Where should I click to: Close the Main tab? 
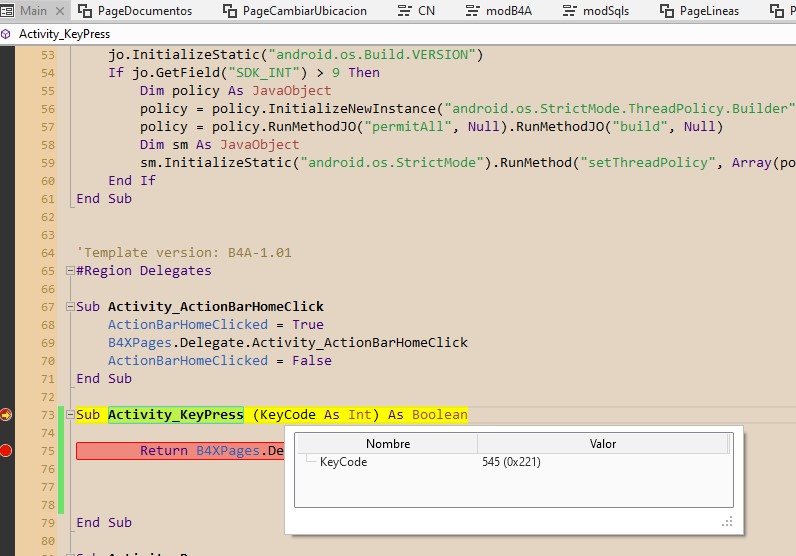pos(60,11)
